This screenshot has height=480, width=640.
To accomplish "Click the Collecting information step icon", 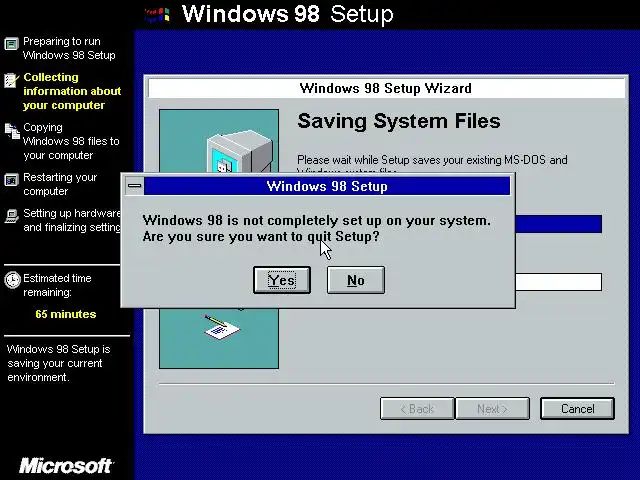I will [x=11, y=80].
